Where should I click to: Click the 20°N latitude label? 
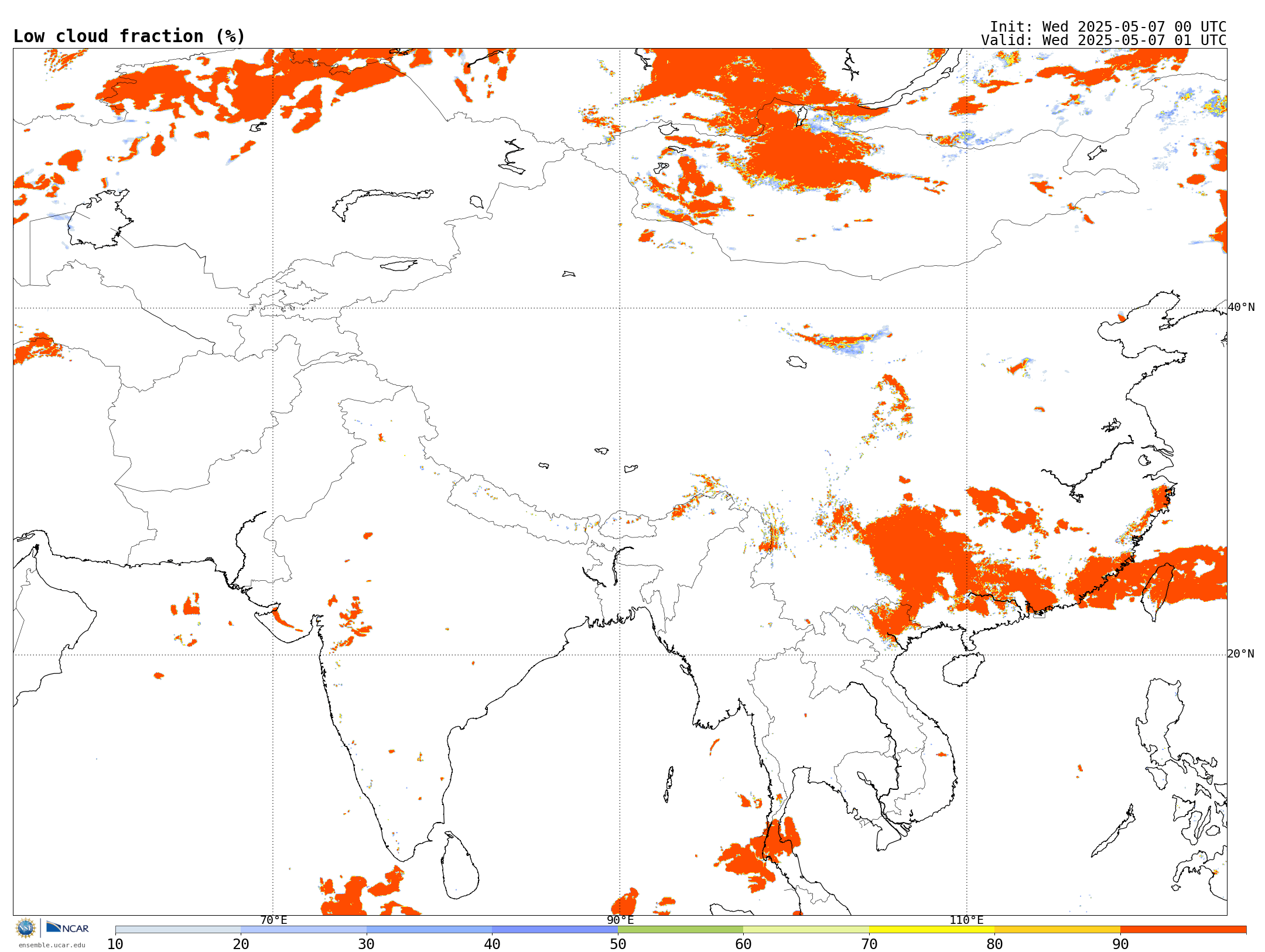[x=1241, y=654]
